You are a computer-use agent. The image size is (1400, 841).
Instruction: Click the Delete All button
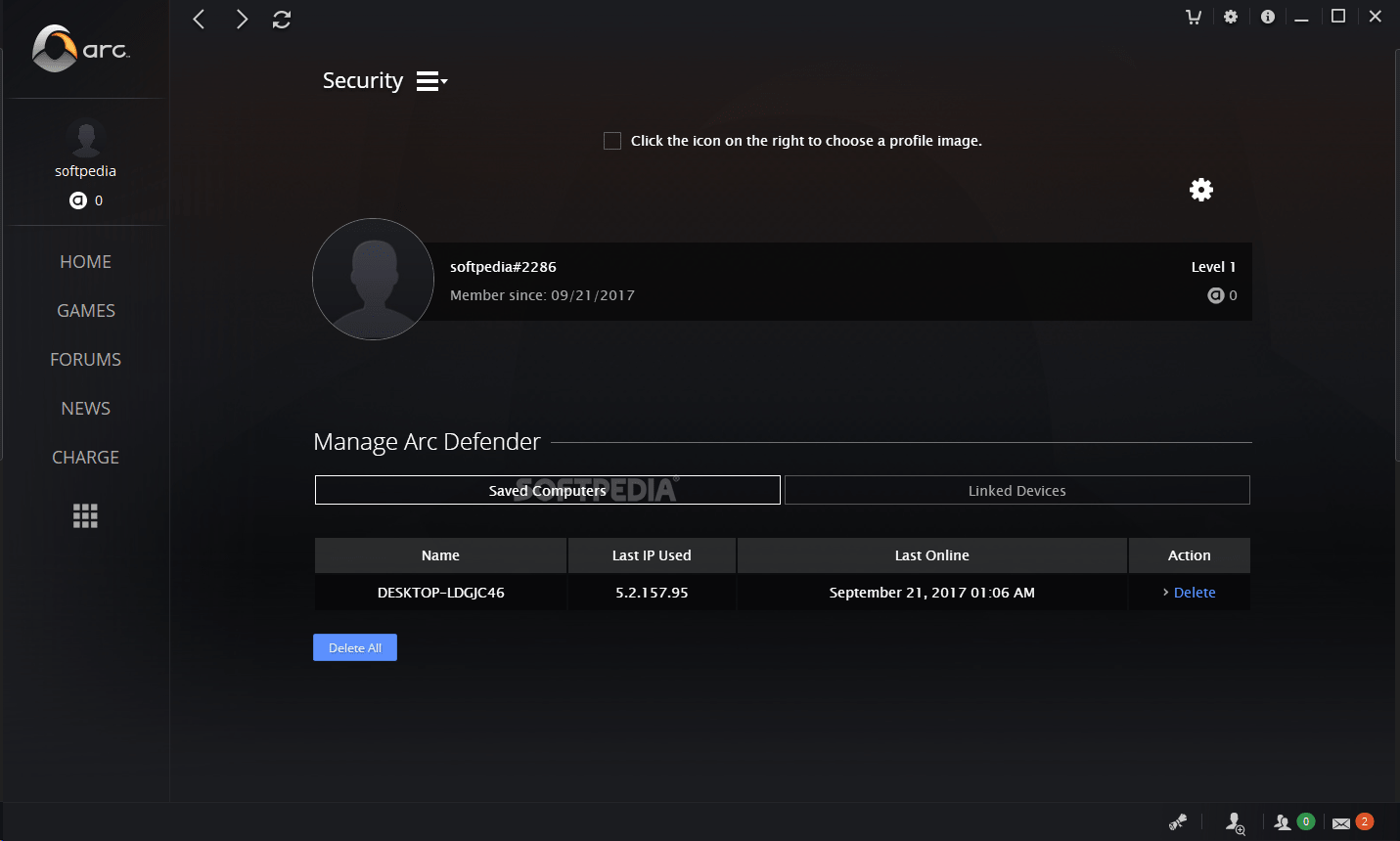pos(355,647)
